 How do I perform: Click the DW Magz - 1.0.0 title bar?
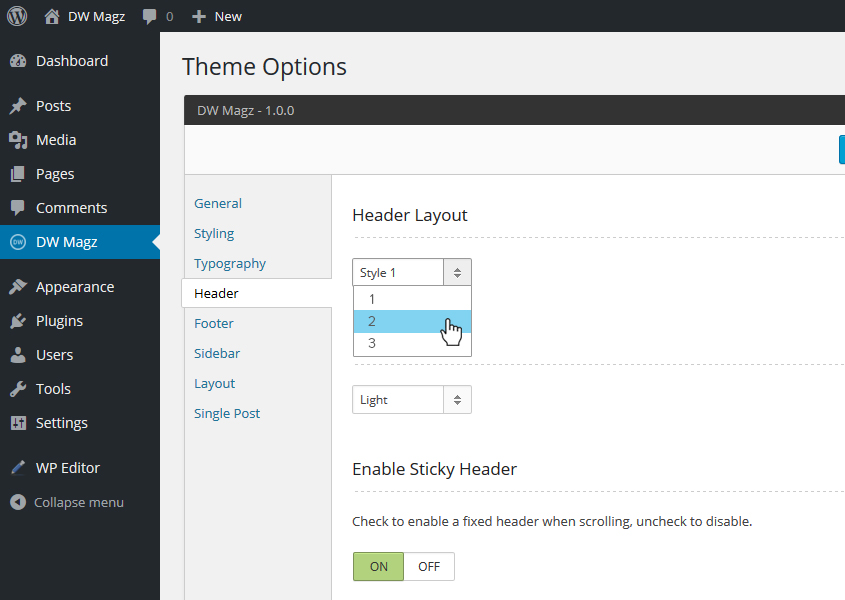coord(514,111)
